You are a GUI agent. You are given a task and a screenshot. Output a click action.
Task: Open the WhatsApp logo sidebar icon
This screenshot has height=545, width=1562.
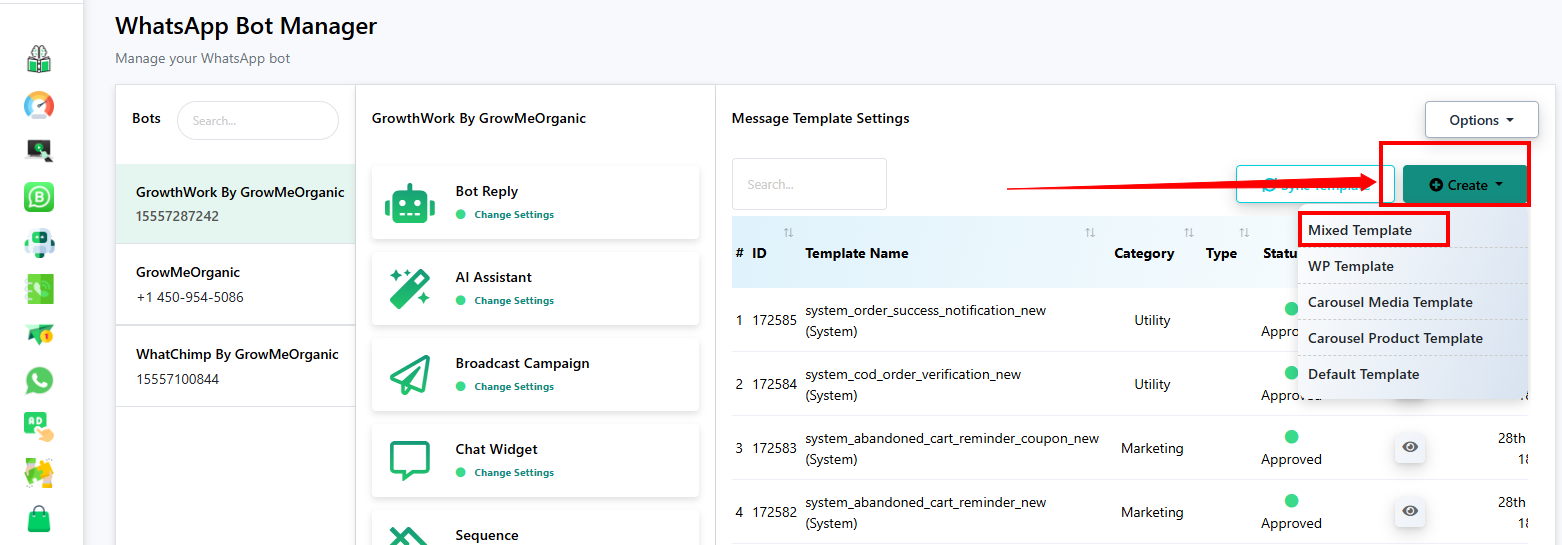click(x=39, y=381)
